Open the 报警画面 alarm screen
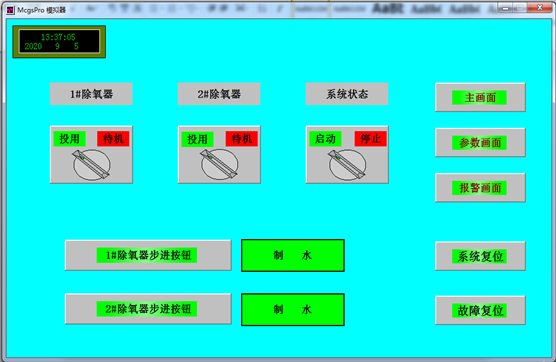The image size is (556, 362). click(x=480, y=188)
